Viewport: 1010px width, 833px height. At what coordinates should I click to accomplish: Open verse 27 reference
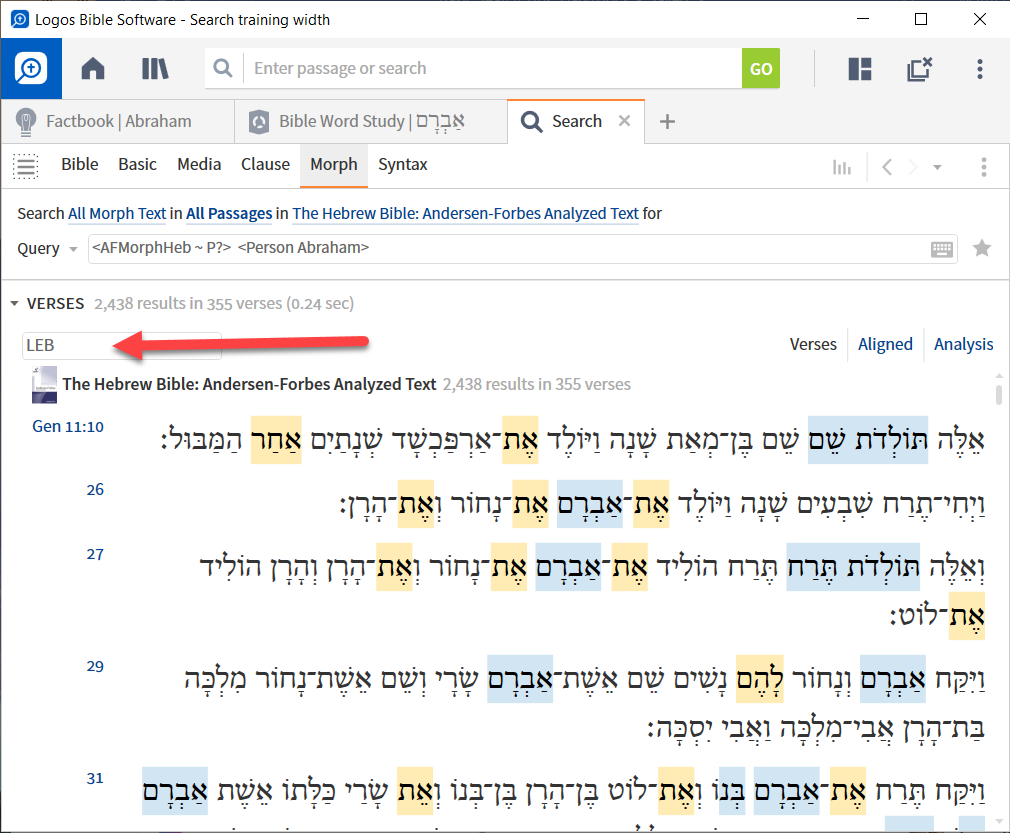(95, 554)
